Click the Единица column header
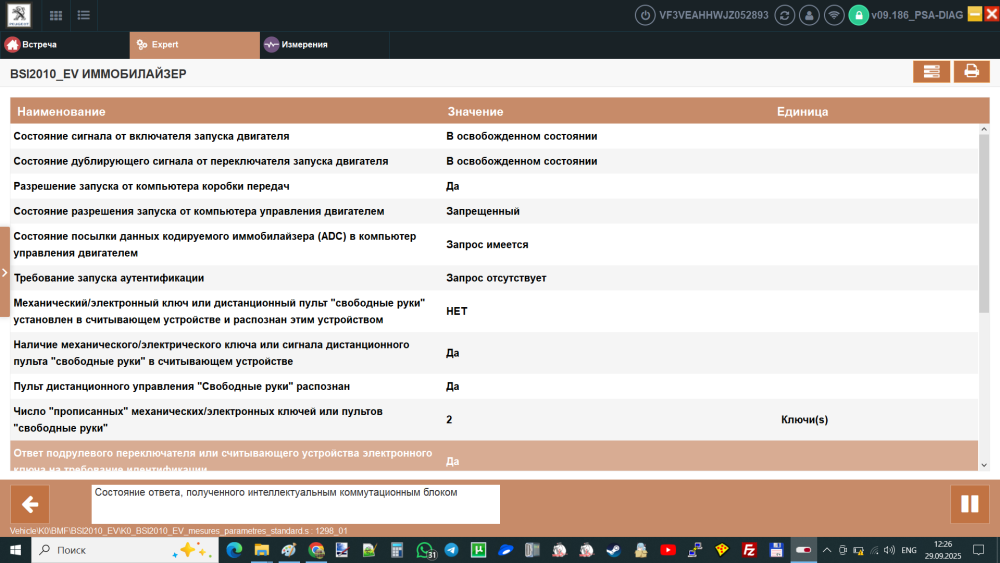 802,112
